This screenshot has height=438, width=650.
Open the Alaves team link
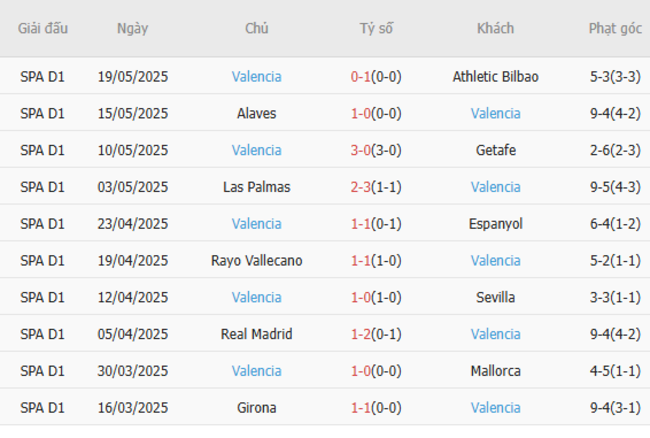(256, 113)
